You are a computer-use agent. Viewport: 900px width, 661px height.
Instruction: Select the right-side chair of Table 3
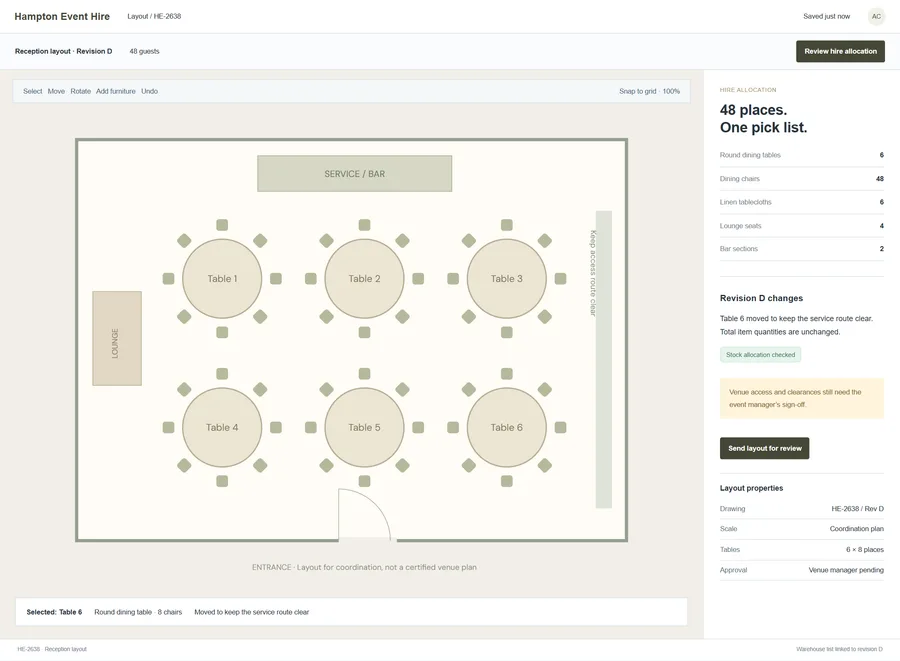point(561,278)
